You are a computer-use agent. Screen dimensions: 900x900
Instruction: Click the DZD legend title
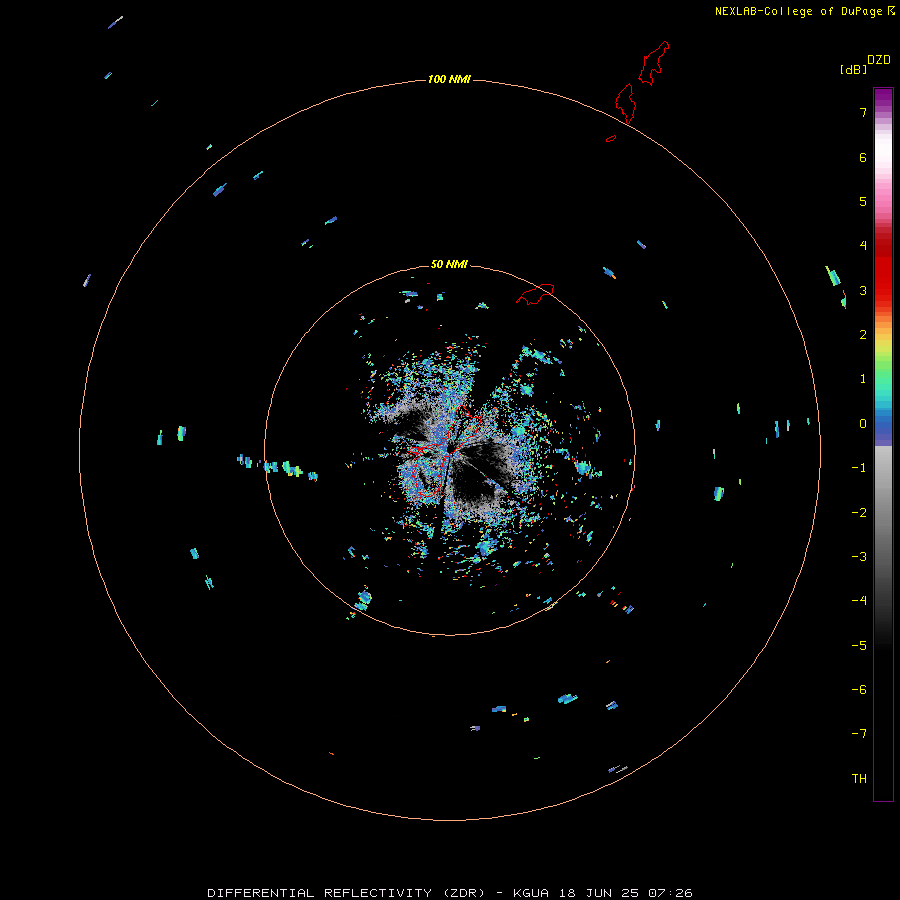coord(879,60)
